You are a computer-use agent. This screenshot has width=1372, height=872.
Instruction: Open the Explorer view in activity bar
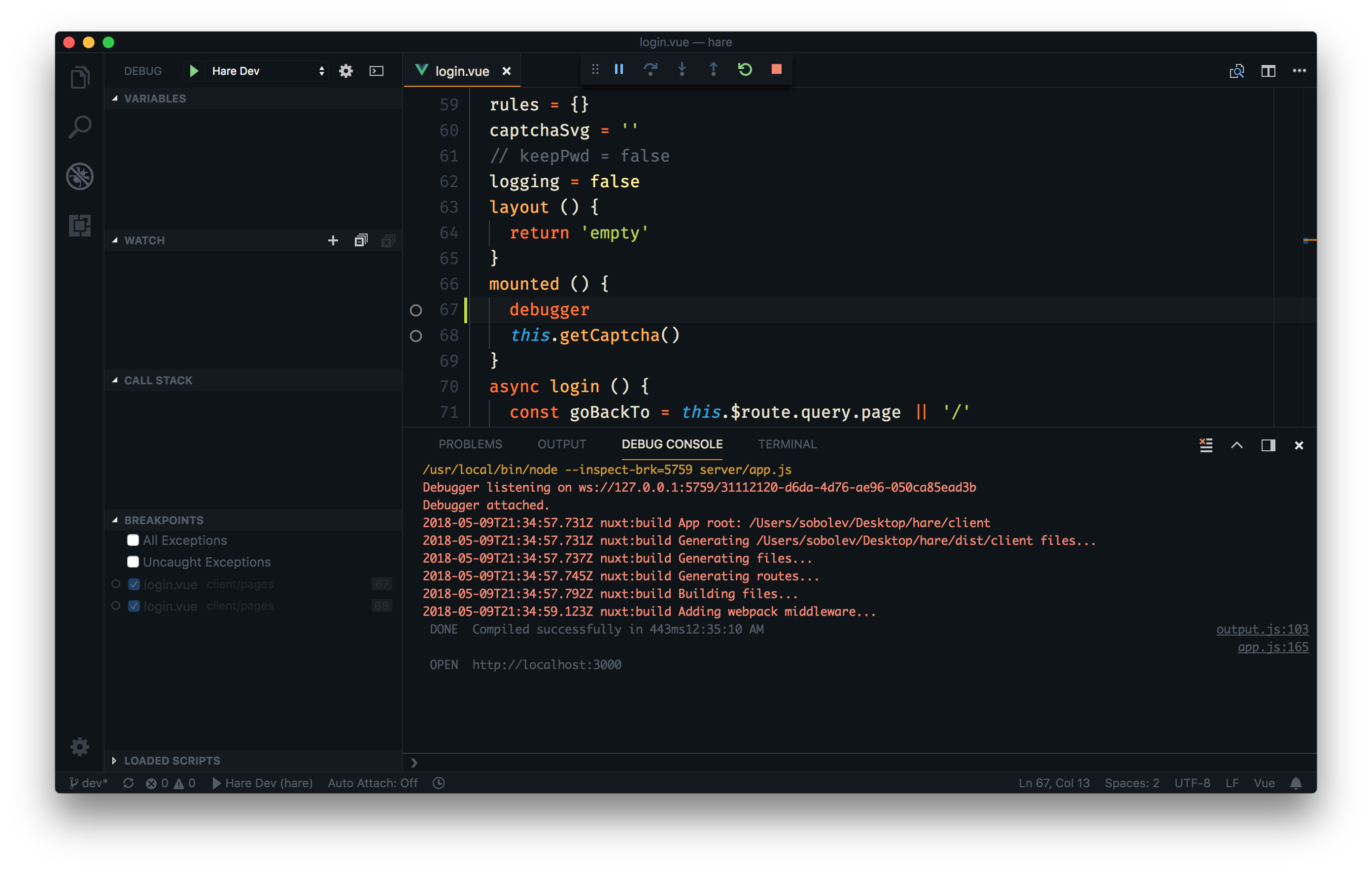coord(80,77)
